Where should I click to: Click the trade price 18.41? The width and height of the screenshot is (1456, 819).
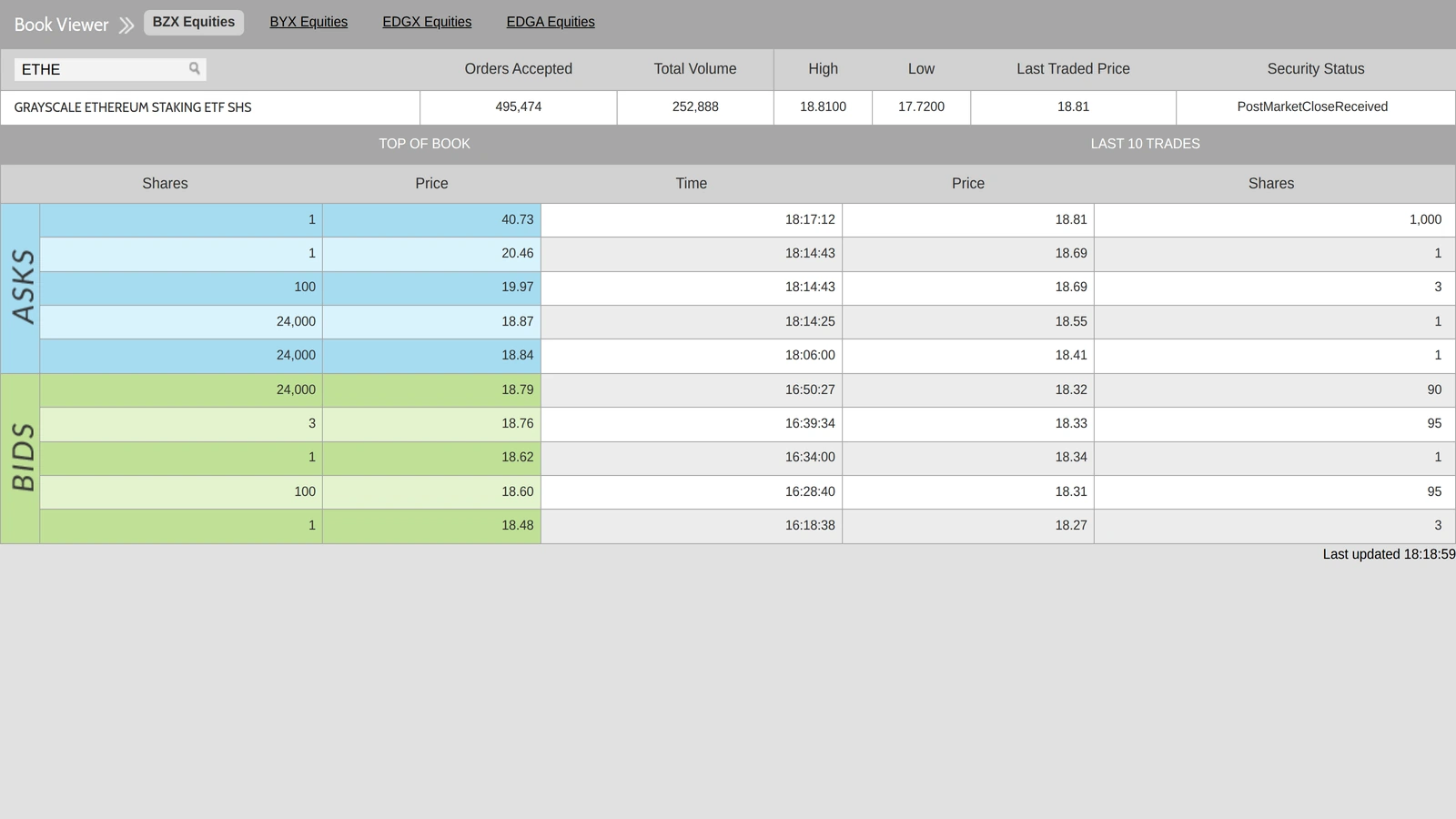(x=1071, y=356)
